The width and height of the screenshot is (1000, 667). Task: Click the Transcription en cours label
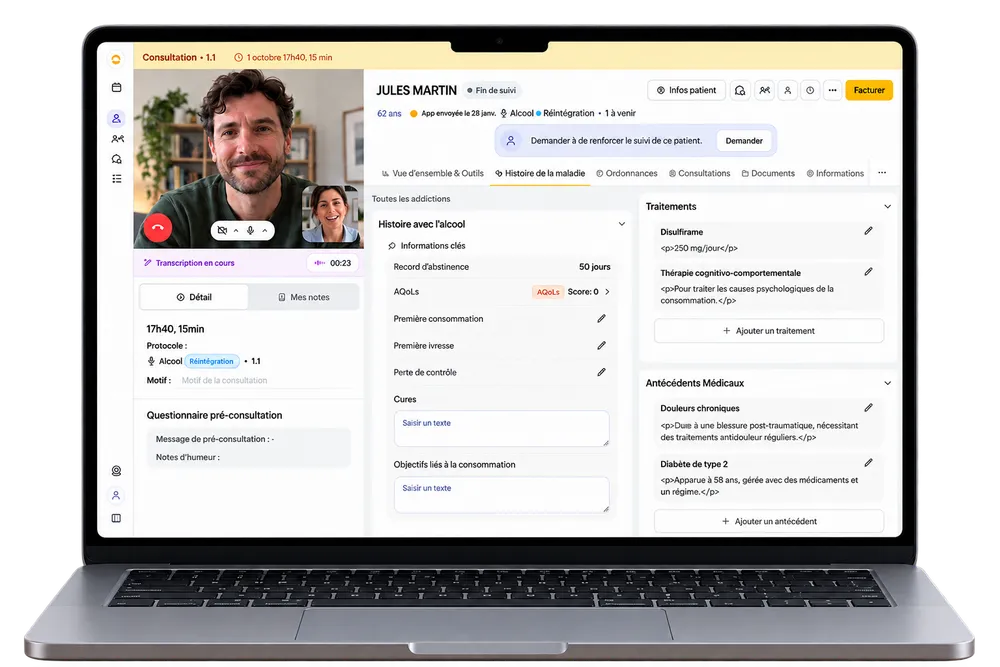[x=195, y=263]
